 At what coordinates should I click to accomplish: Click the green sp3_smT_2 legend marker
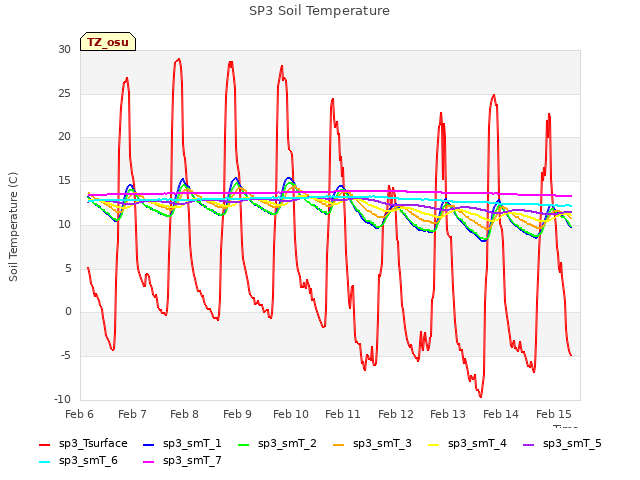pos(244,444)
